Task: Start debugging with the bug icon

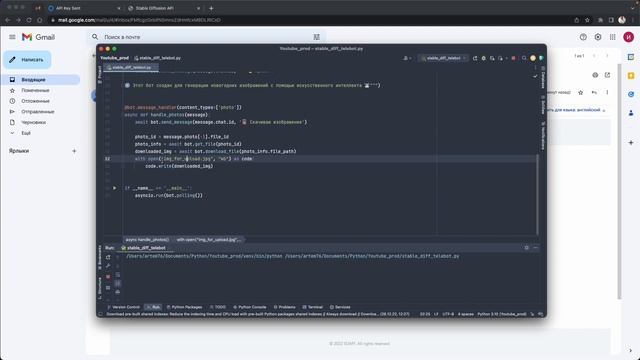Action: tap(484, 58)
